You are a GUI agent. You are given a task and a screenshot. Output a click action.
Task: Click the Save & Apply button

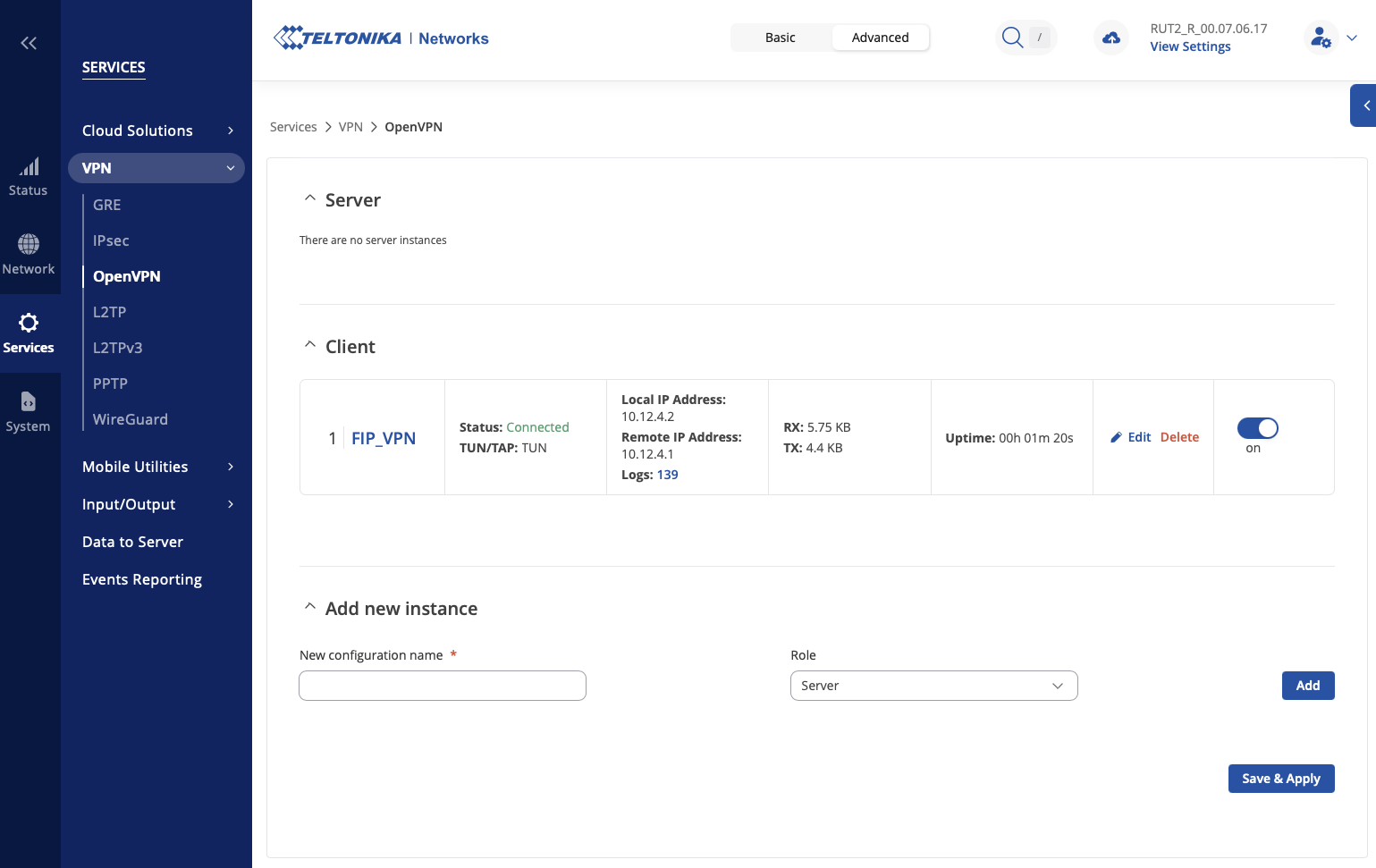[x=1280, y=779]
